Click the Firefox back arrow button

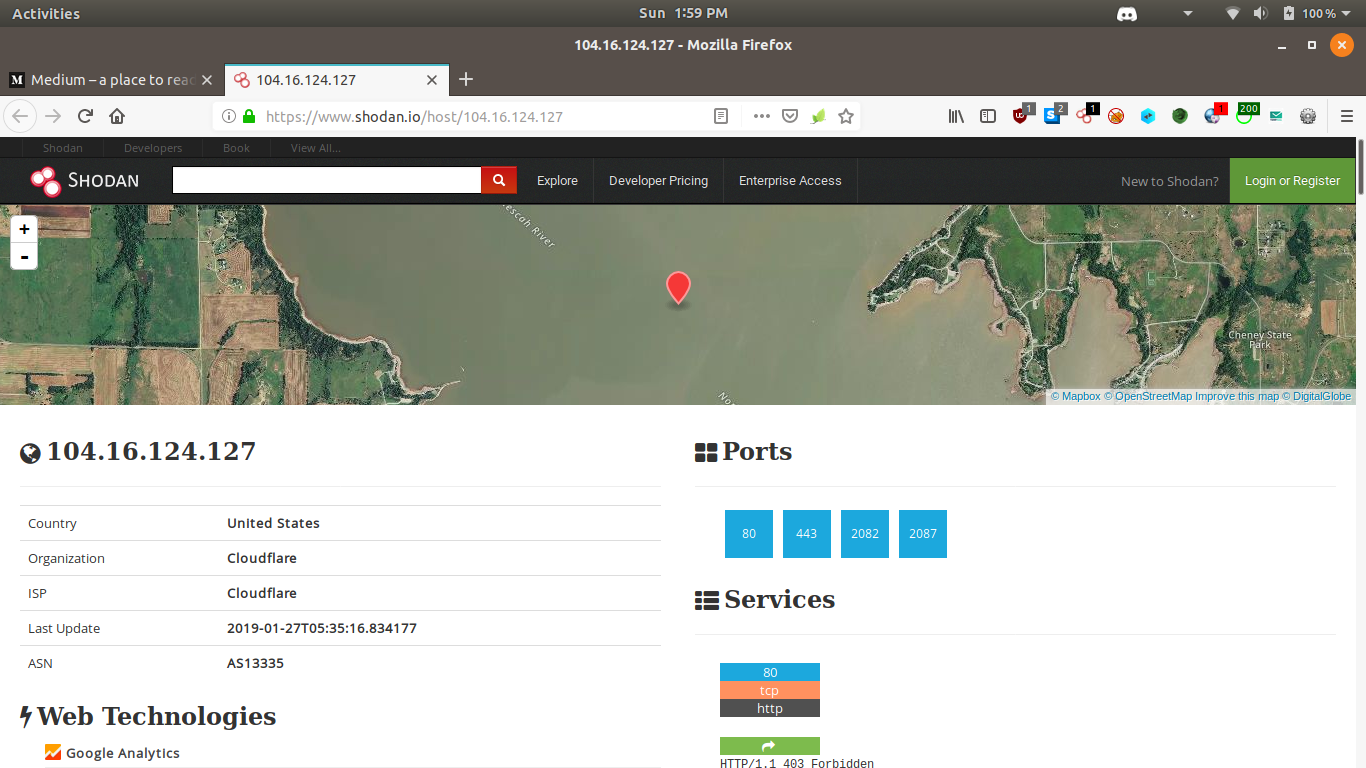click(21, 116)
